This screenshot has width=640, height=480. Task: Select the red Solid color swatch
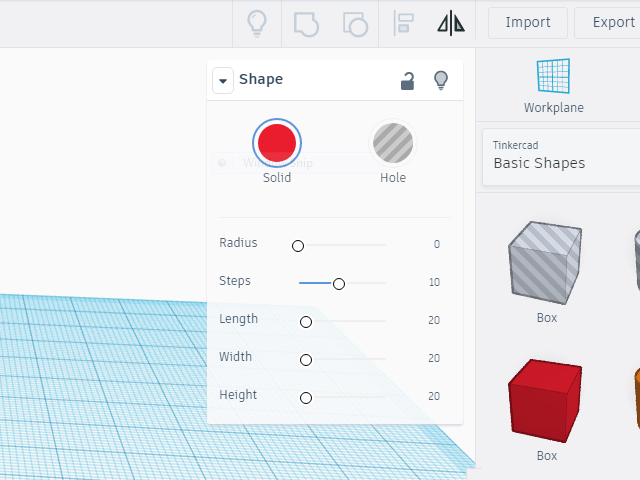pos(277,143)
